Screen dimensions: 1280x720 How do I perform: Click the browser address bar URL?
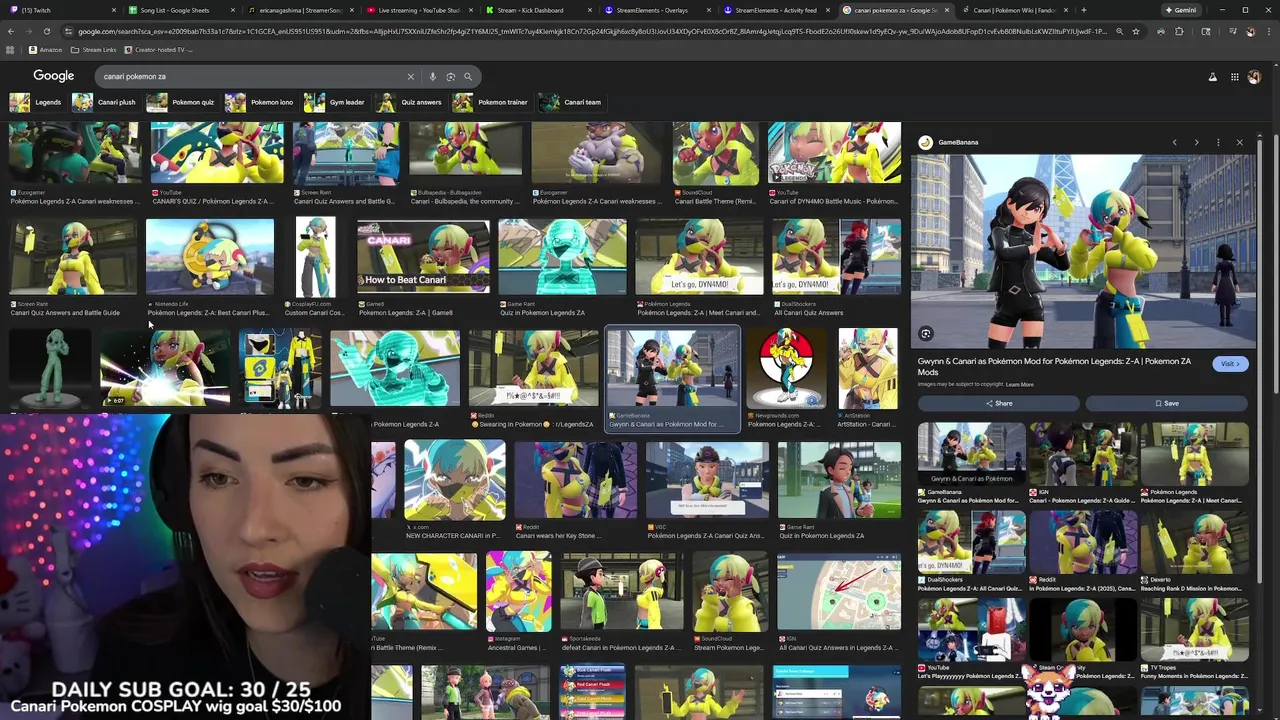click(x=592, y=31)
